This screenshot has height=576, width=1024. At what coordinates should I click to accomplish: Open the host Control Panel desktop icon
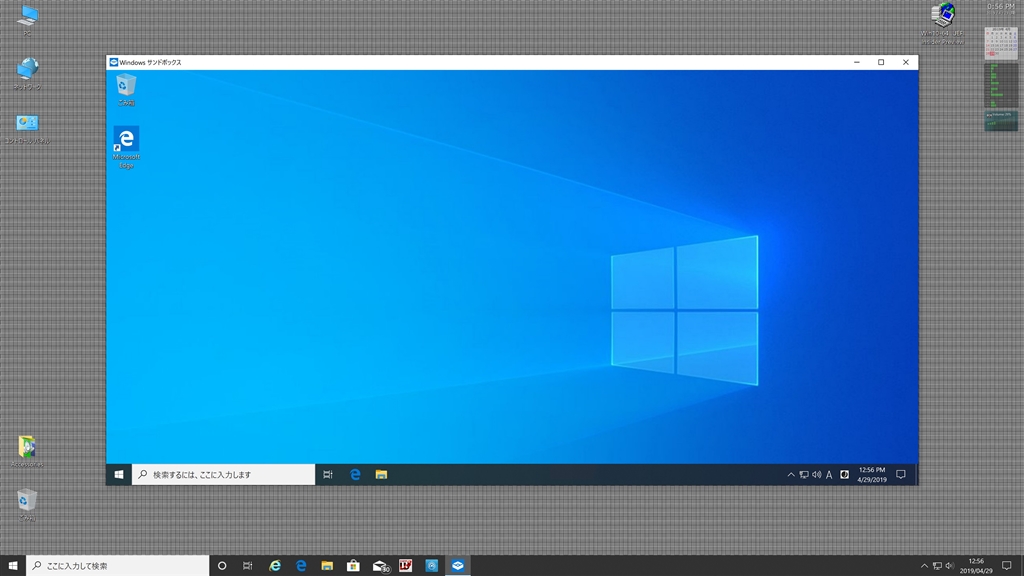coord(27,128)
